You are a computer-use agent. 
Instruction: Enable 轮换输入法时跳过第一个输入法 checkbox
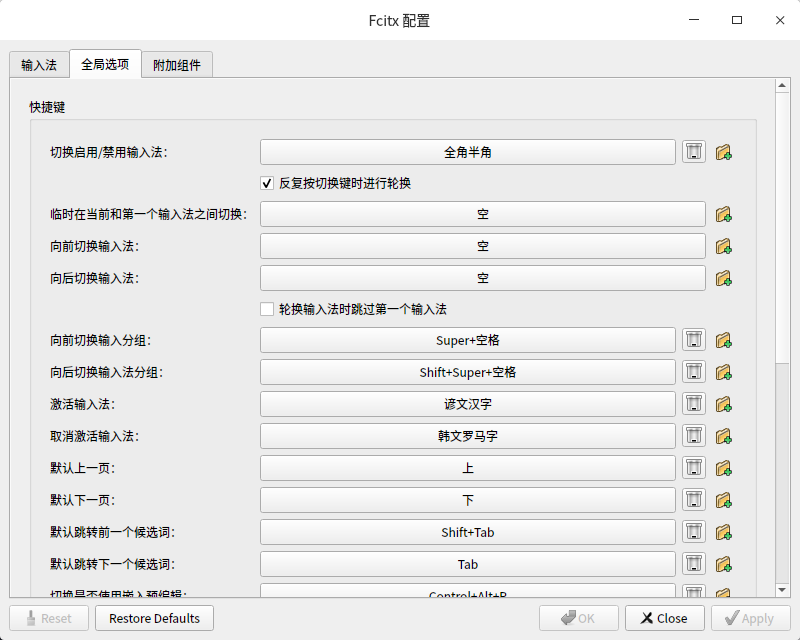pos(267,309)
